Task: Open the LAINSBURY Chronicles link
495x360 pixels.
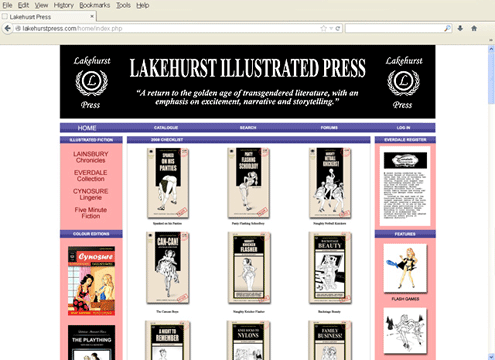Action: coord(91,157)
